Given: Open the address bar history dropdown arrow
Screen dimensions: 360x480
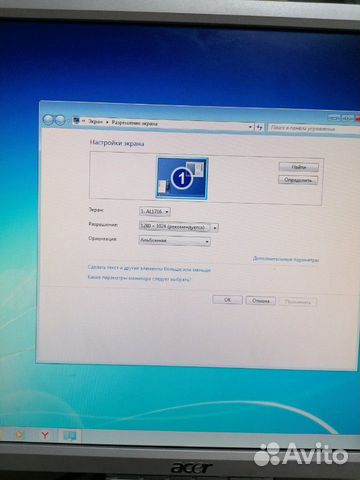Looking at the screenshot, I should [250, 127].
